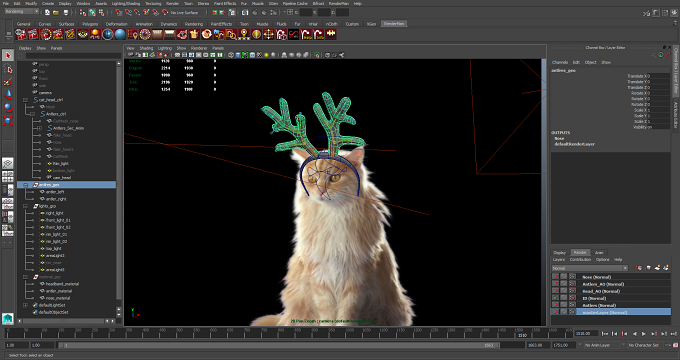The height and width of the screenshot is (360, 680).
Task: Switch to the Display layer tab
Action: point(560,252)
